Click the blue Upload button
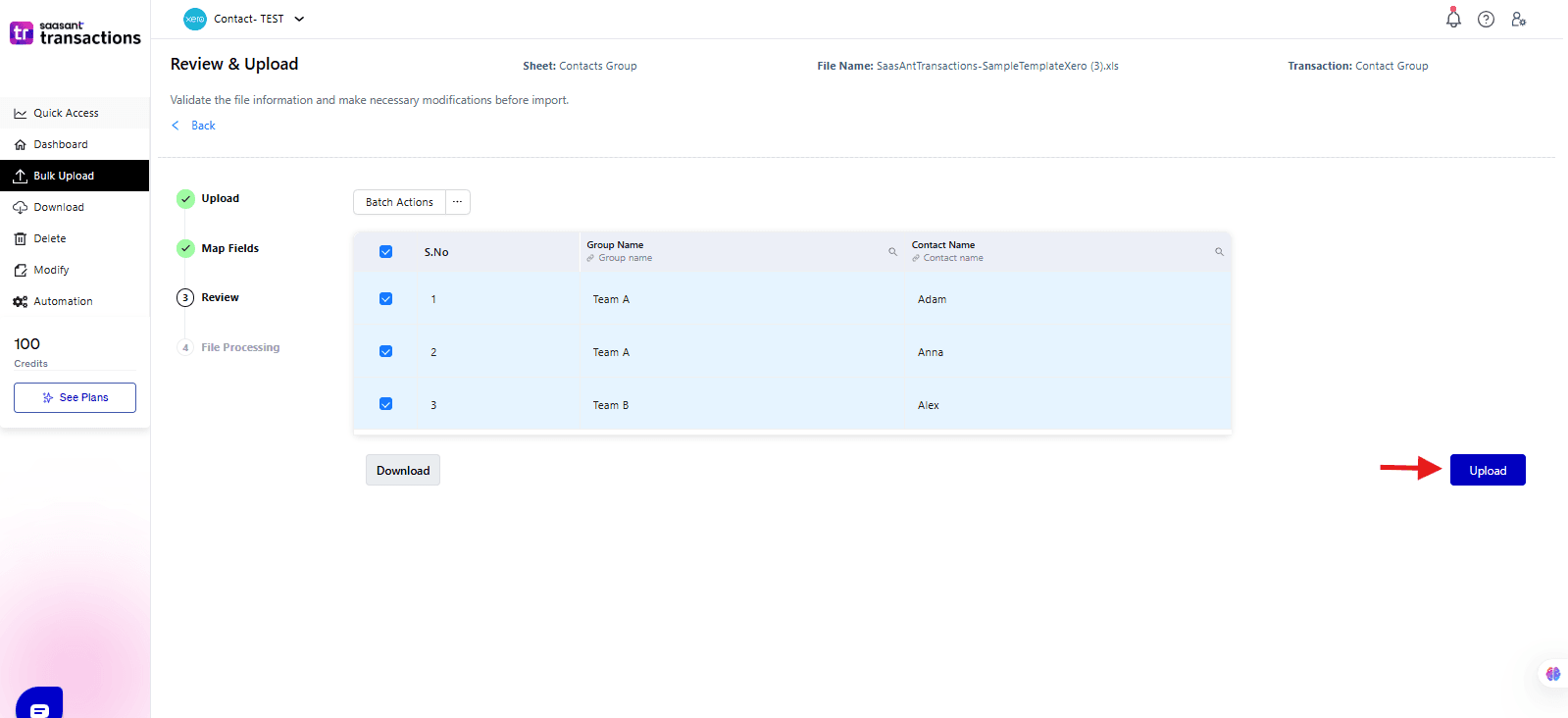1568x718 pixels. click(1487, 470)
